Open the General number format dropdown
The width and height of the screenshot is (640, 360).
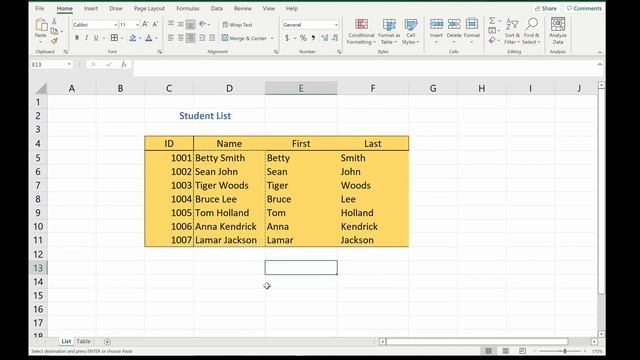(x=336, y=25)
